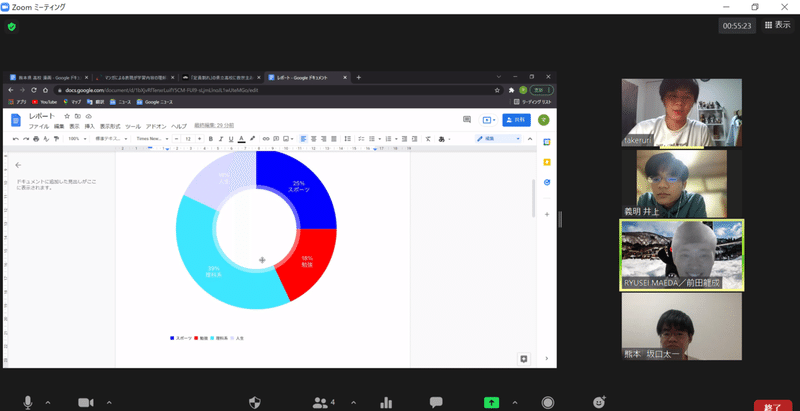
Task: Select 義明 井上 video thumbnail
Action: [x=682, y=184]
